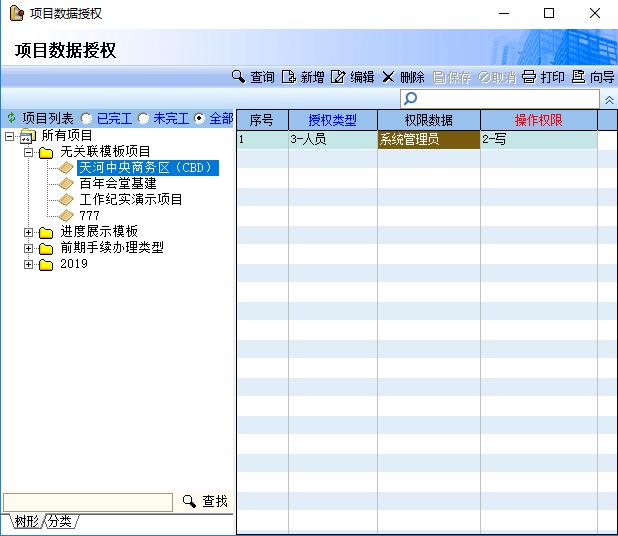Open the 向导 wizard from toolbar

(593, 77)
